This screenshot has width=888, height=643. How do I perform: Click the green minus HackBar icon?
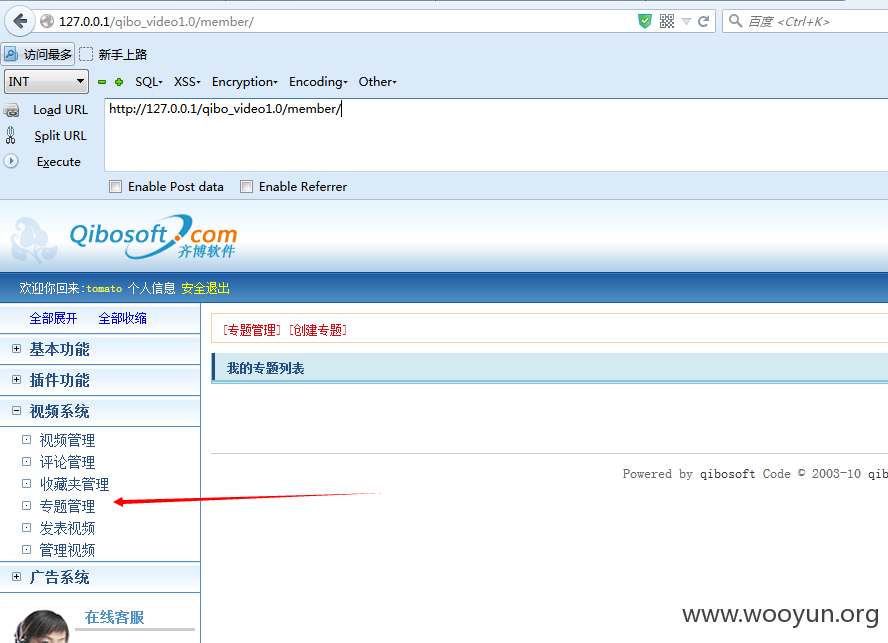coord(102,82)
